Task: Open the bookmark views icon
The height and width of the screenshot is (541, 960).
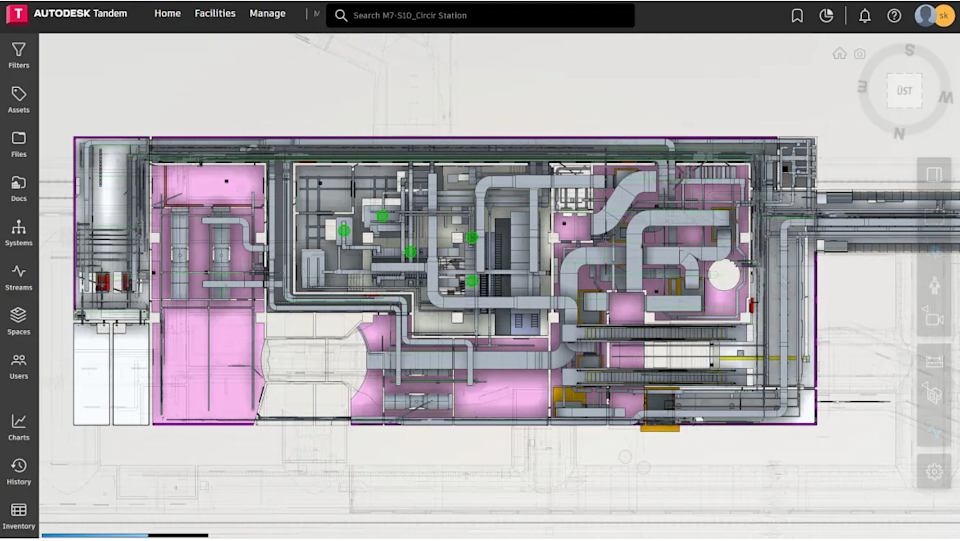Action: click(x=797, y=15)
